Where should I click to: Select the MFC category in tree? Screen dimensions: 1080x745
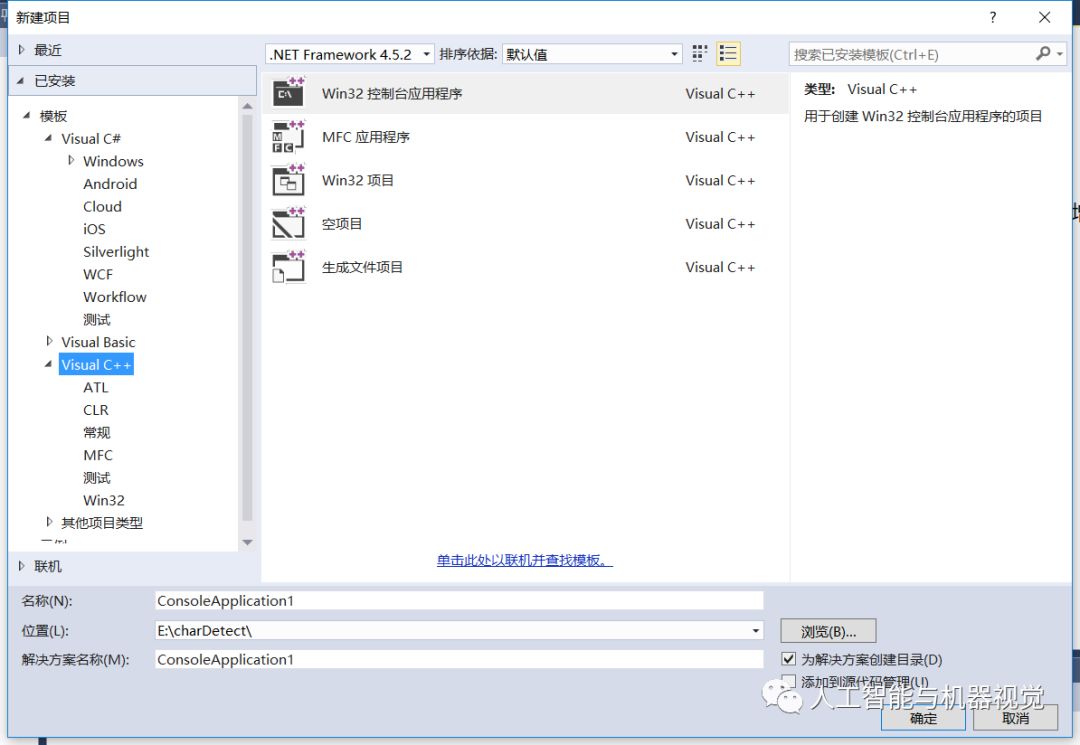pyautogui.click(x=98, y=455)
